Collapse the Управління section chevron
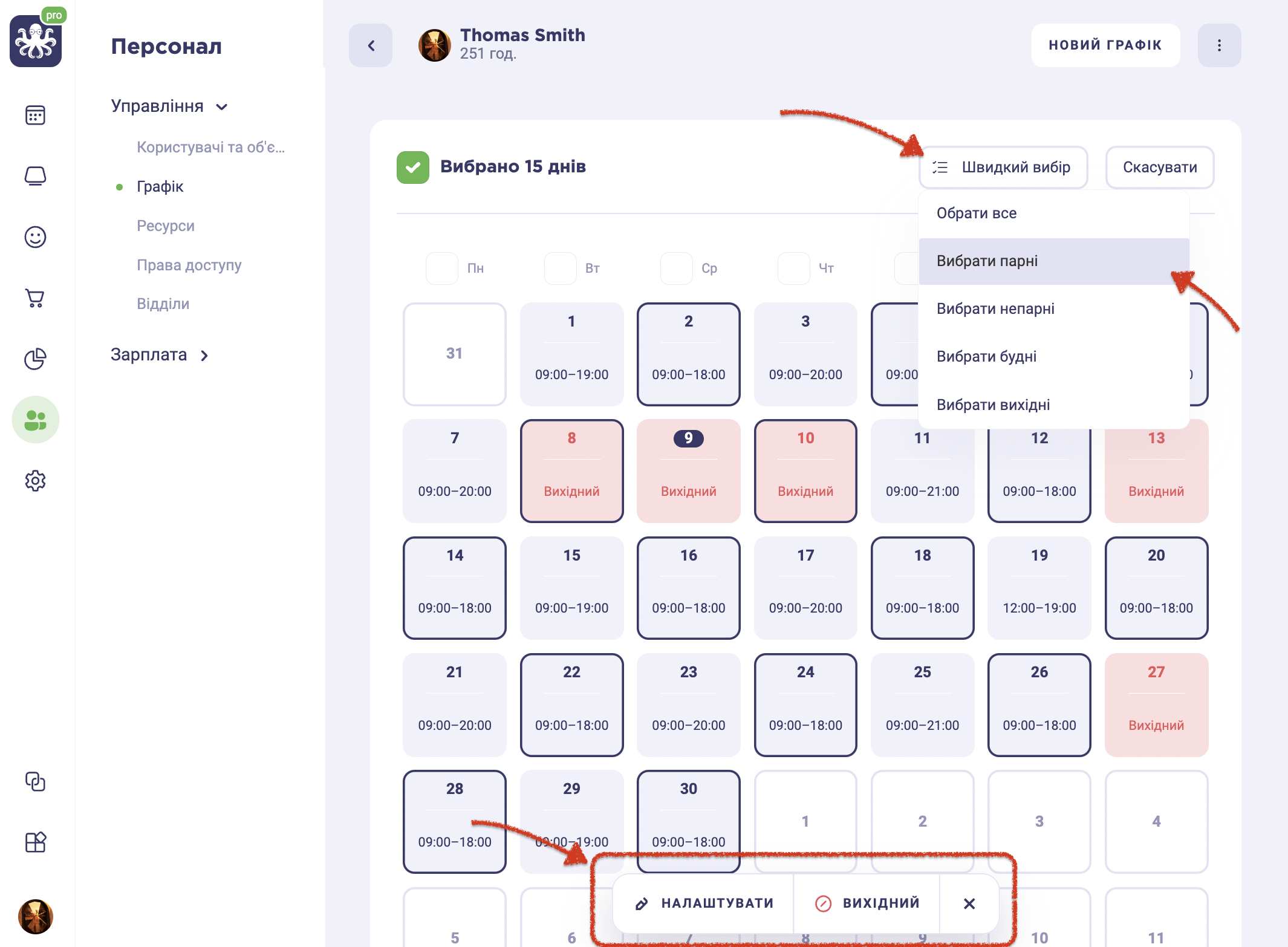Screen dimensions: 1288x947 coord(222,107)
